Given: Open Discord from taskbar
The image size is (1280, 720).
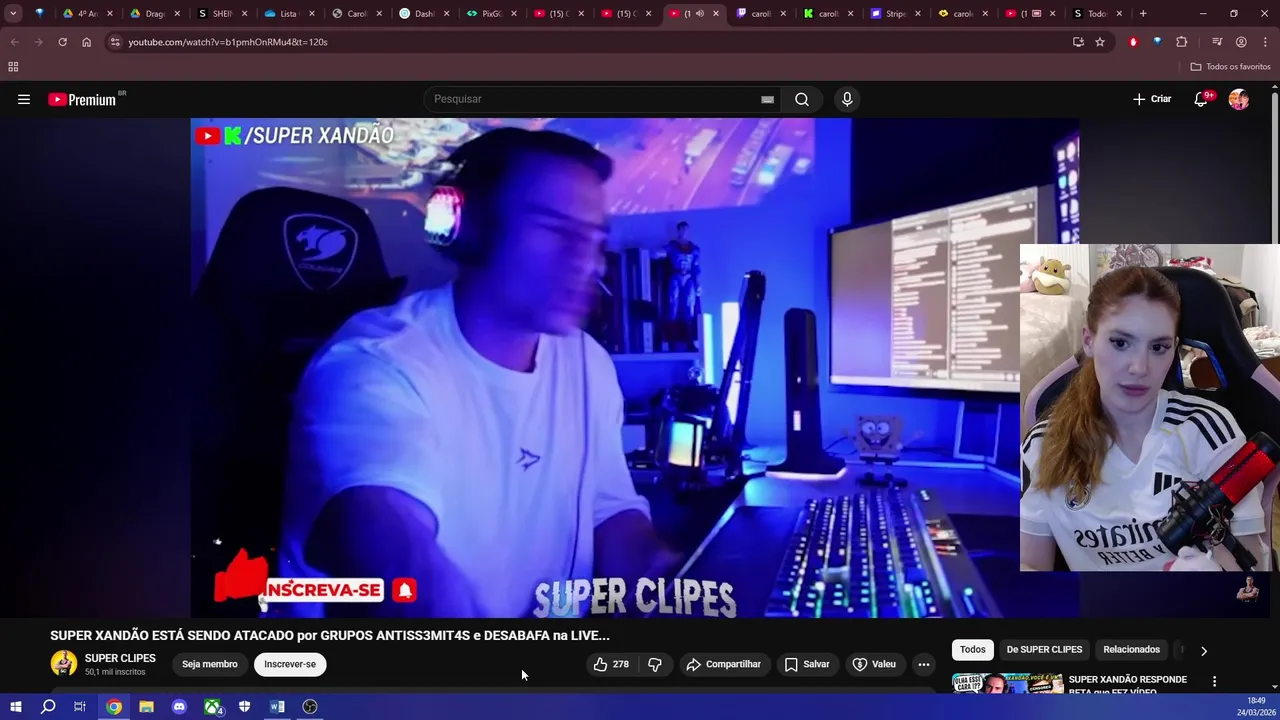Looking at the screenshot, I should tap(179, 707).
